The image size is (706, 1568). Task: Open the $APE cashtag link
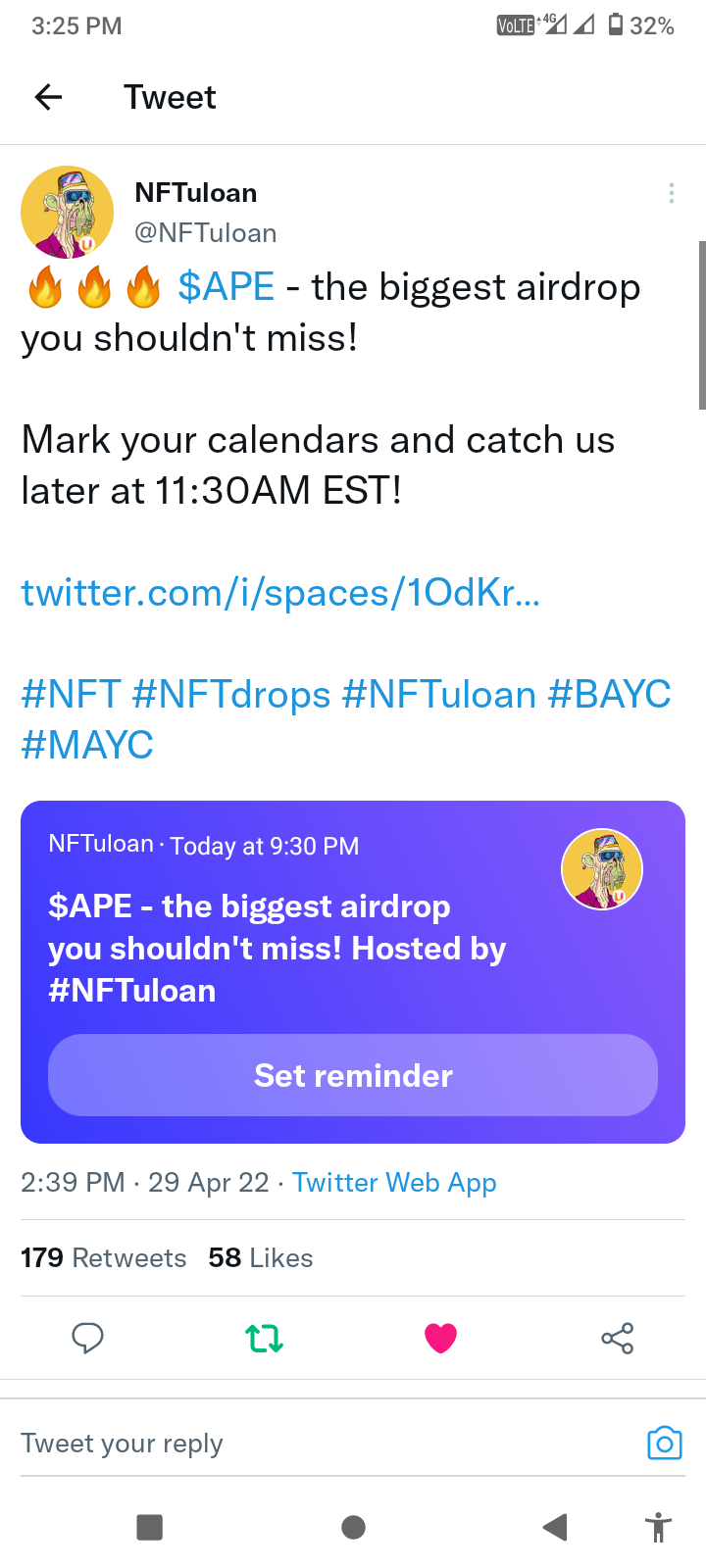226,287
